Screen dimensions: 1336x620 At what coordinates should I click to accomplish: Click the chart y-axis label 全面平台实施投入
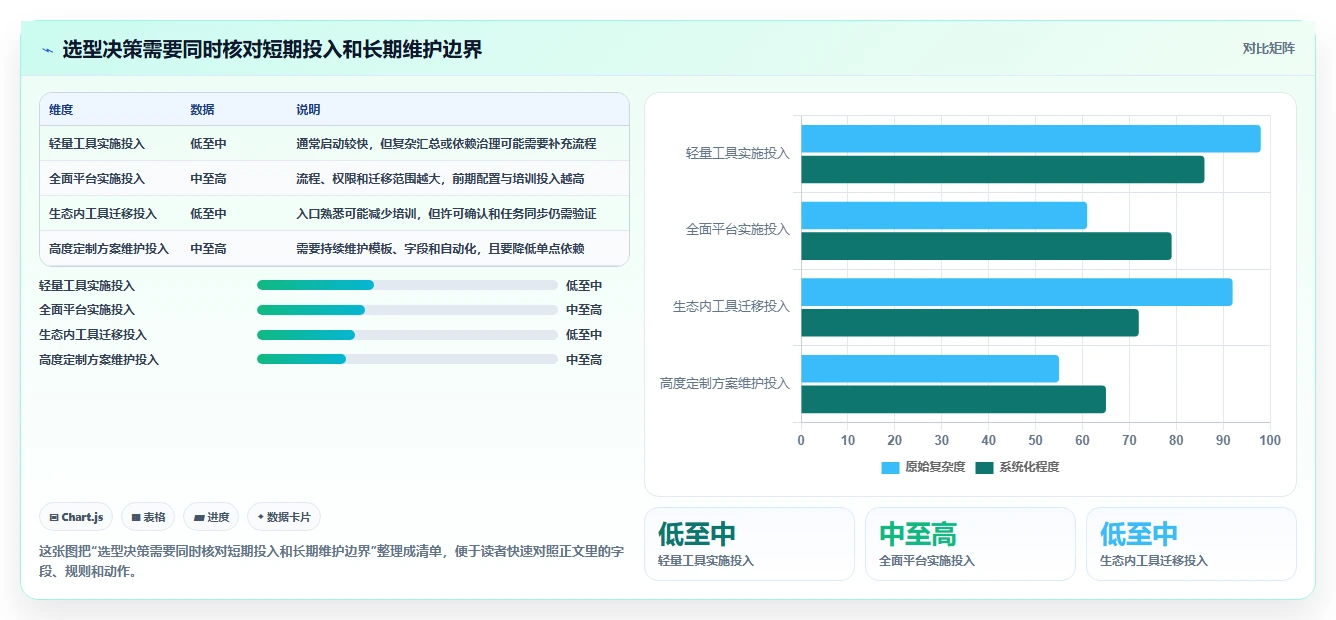click(x=738, y=229)
